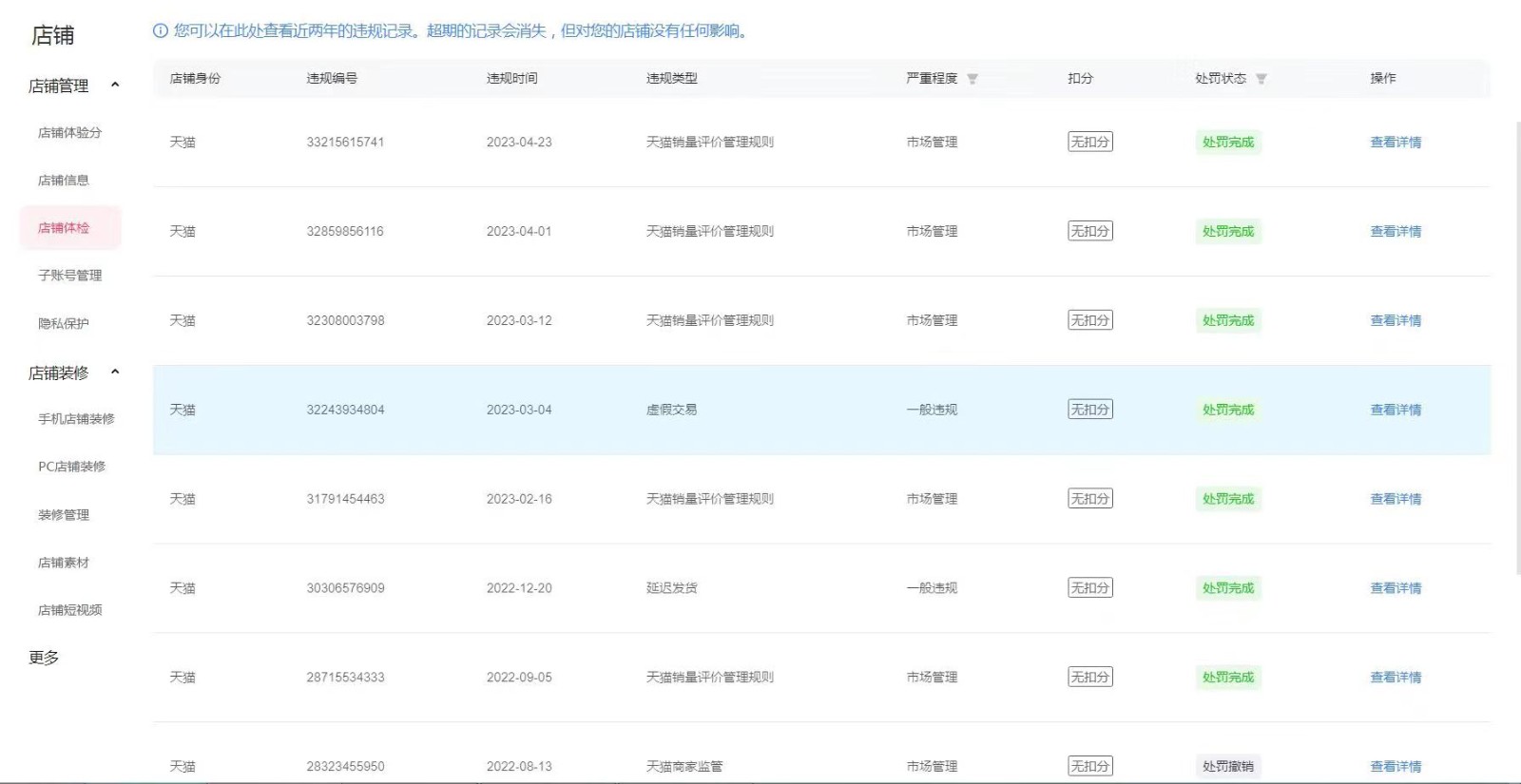View details for violation 28323455950
The width and height of the screenshot is (1521, 784).
click(1396, 767)
